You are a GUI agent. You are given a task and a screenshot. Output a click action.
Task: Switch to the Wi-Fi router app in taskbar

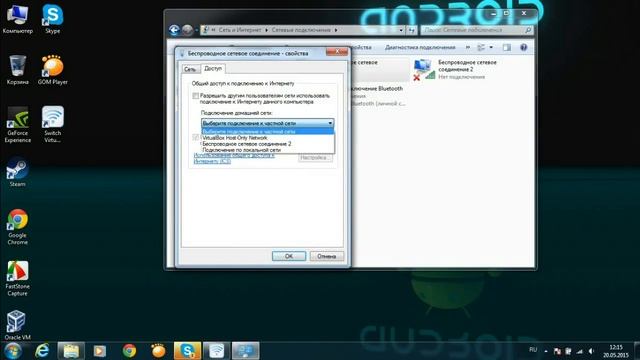[217, 351]
